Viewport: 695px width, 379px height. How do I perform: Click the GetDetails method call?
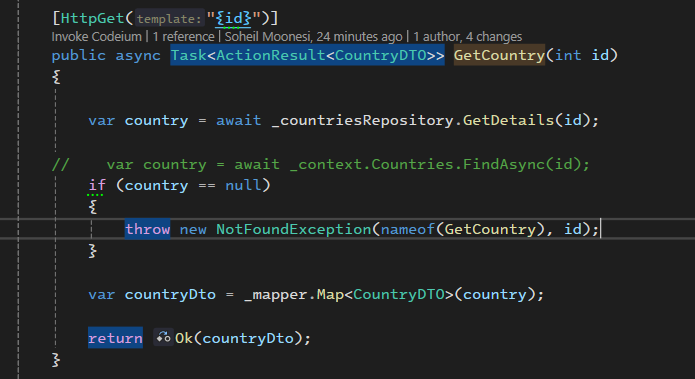pyautogui.click(x=508, y=120)
